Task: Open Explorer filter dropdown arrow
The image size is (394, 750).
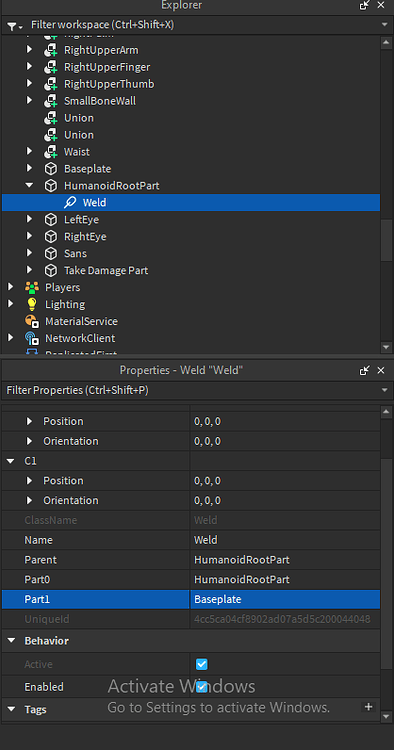Action: [x=384, y=25]
